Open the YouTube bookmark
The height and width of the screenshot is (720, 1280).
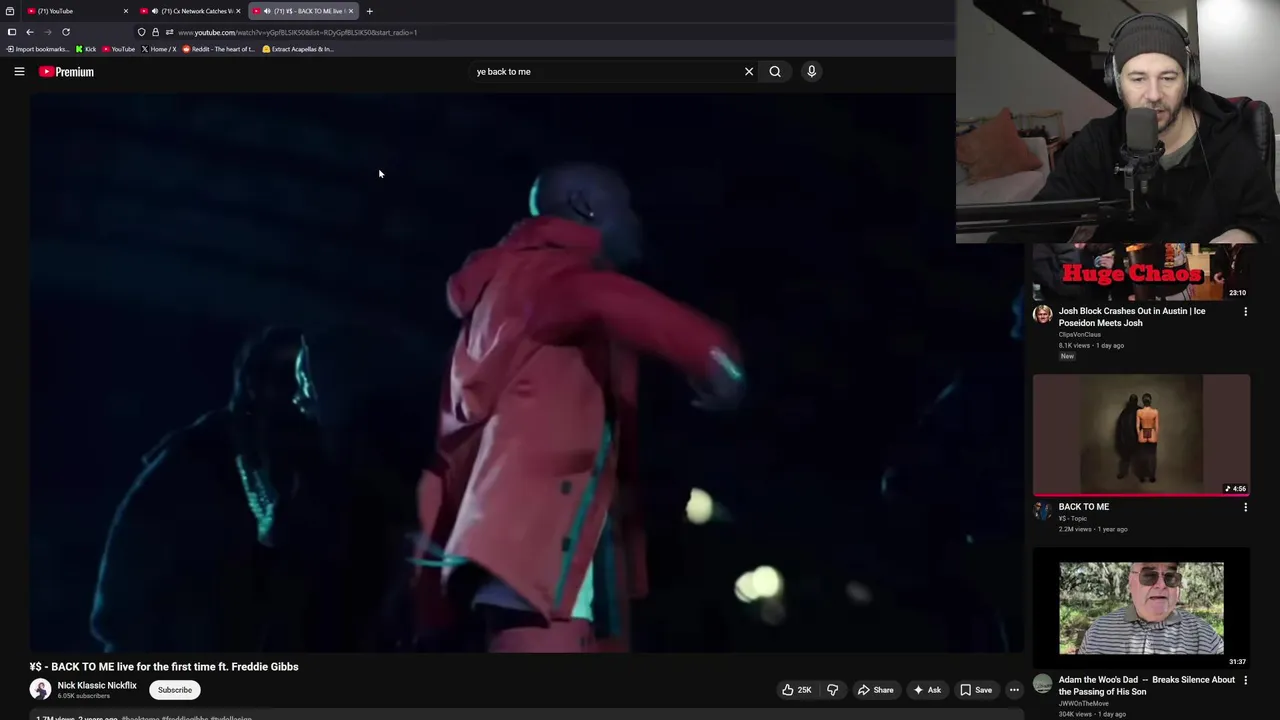(118, 49)
